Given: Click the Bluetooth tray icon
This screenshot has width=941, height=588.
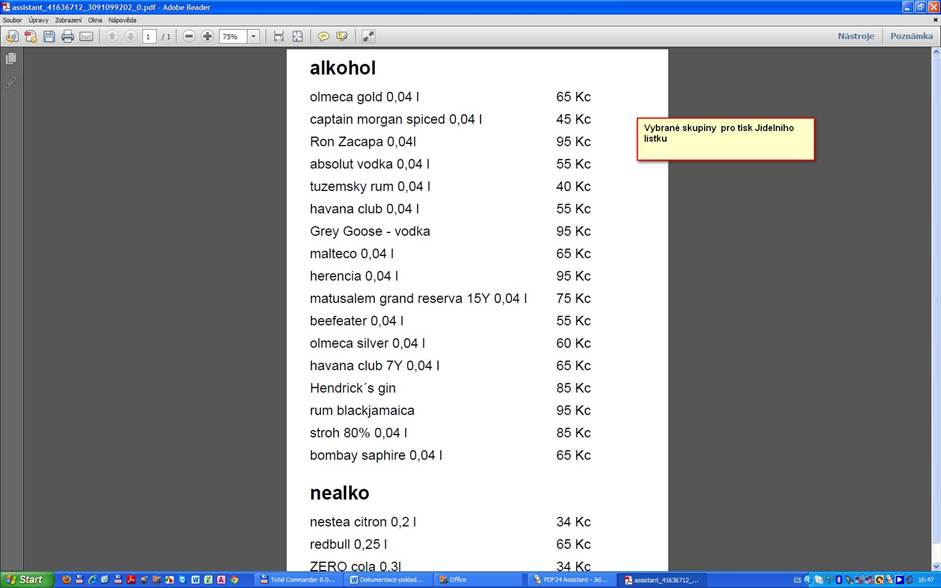Looking at the screenshot, I should tap(839, 580).
